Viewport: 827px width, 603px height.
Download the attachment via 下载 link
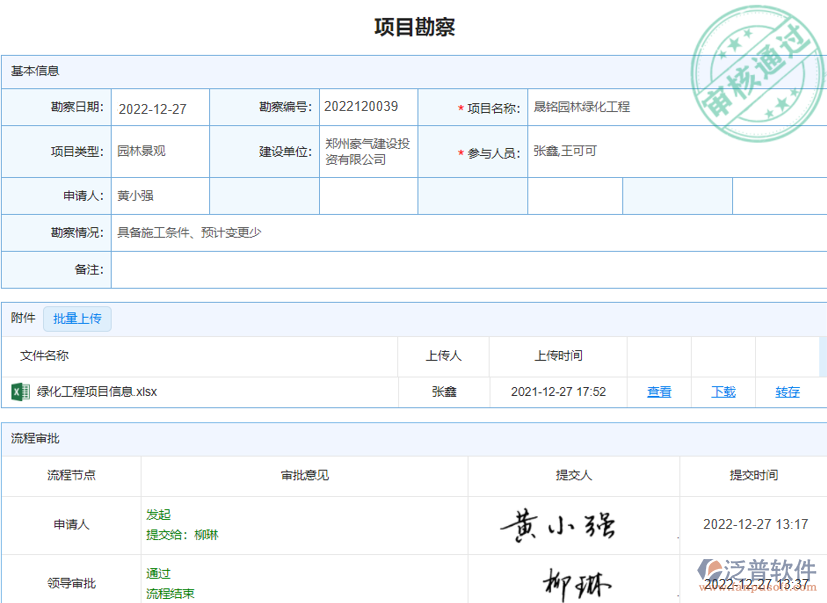723,392
